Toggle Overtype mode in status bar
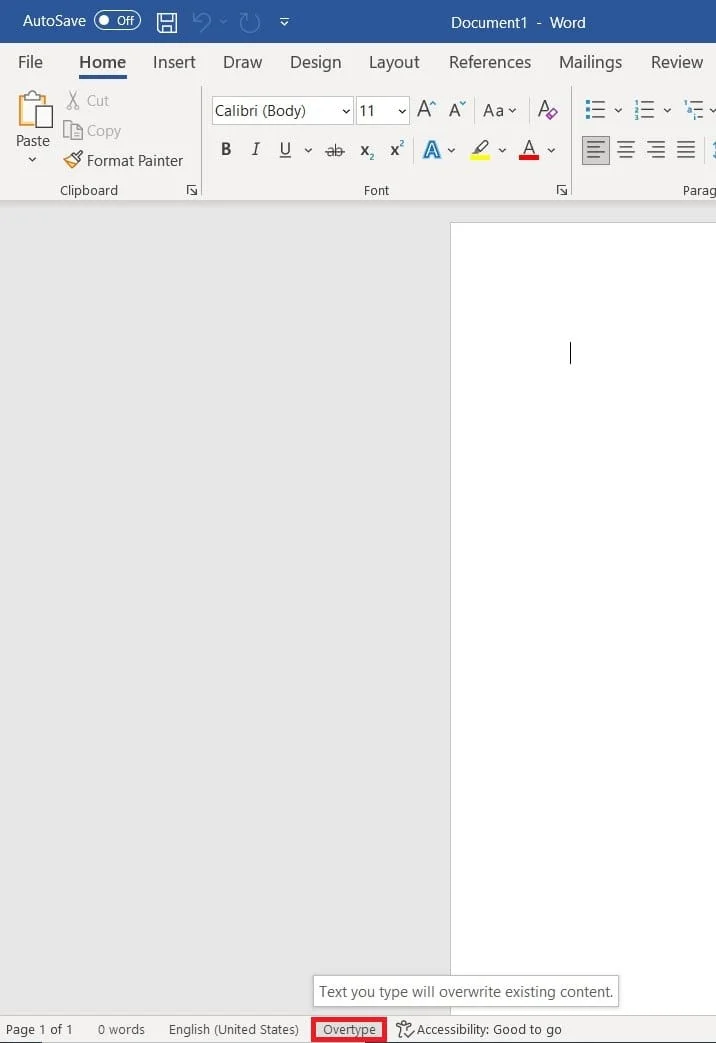716x1043 pixels. [x=349, y=1029]
